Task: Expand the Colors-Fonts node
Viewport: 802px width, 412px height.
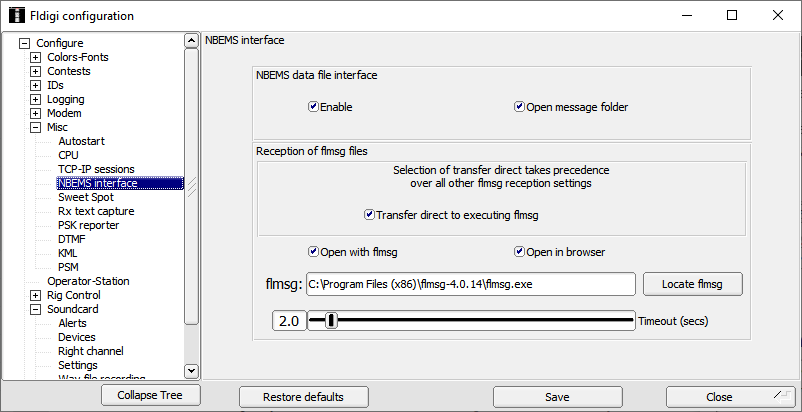Action: 35,57
